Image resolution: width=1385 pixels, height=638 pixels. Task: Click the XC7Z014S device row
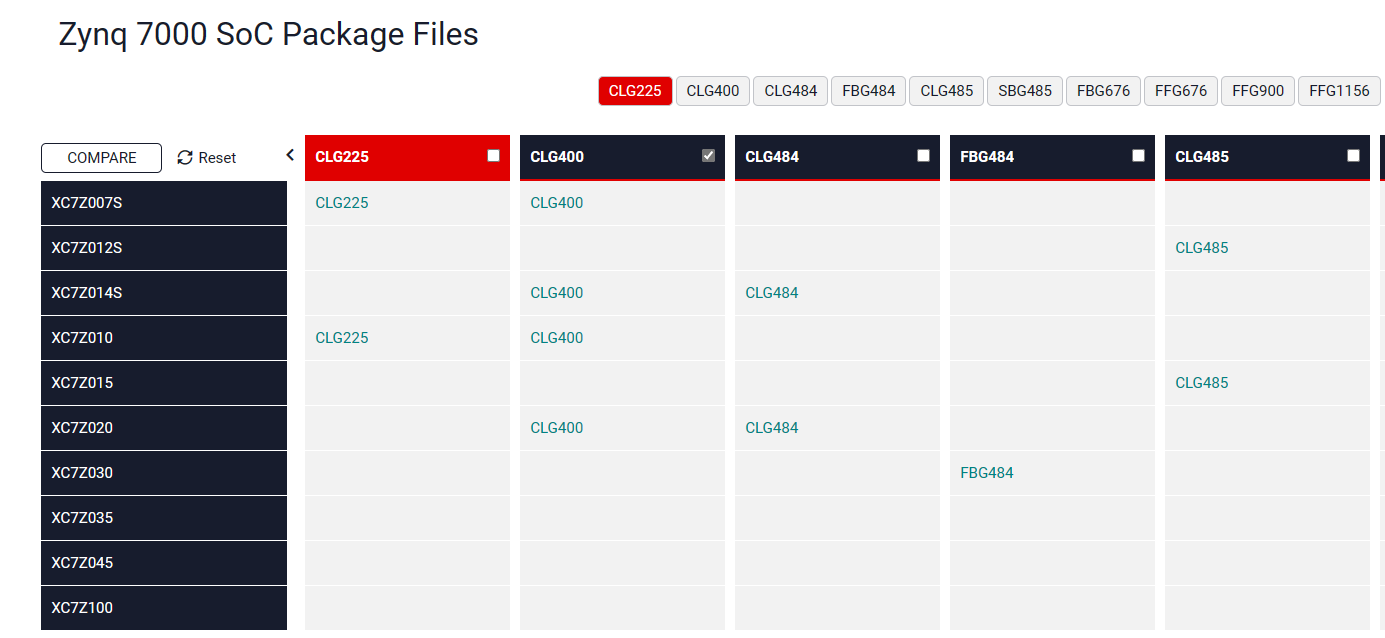164,293
